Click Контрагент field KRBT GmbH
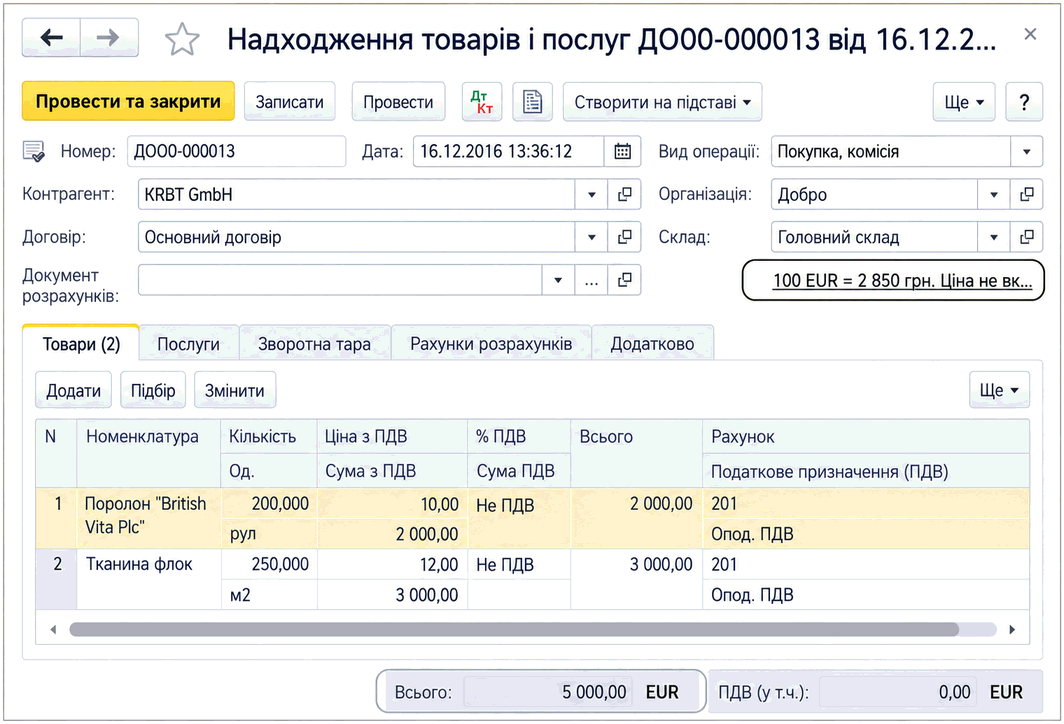Image resolution: width=1064 pixels, height=724 pixels. click(356, 195)
